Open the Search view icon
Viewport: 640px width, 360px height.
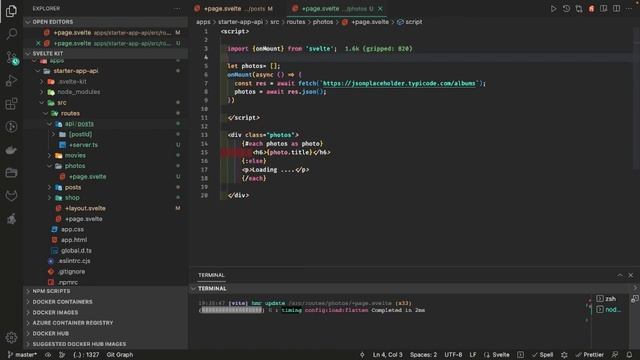pyautogui.click(x=11, y=33)
